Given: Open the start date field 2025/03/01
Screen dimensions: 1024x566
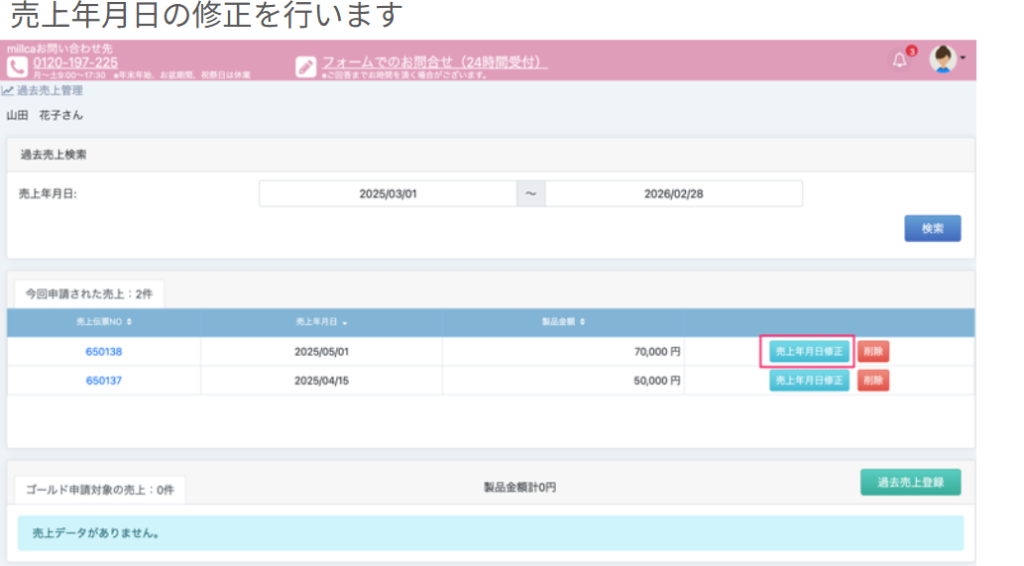Looking at the screenshot, I should pos(388,194).
